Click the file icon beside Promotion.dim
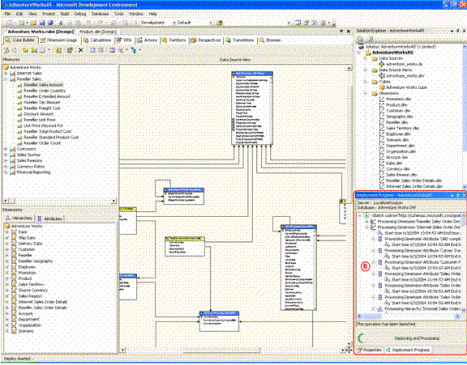467x365 pixels. click(382, 99)
